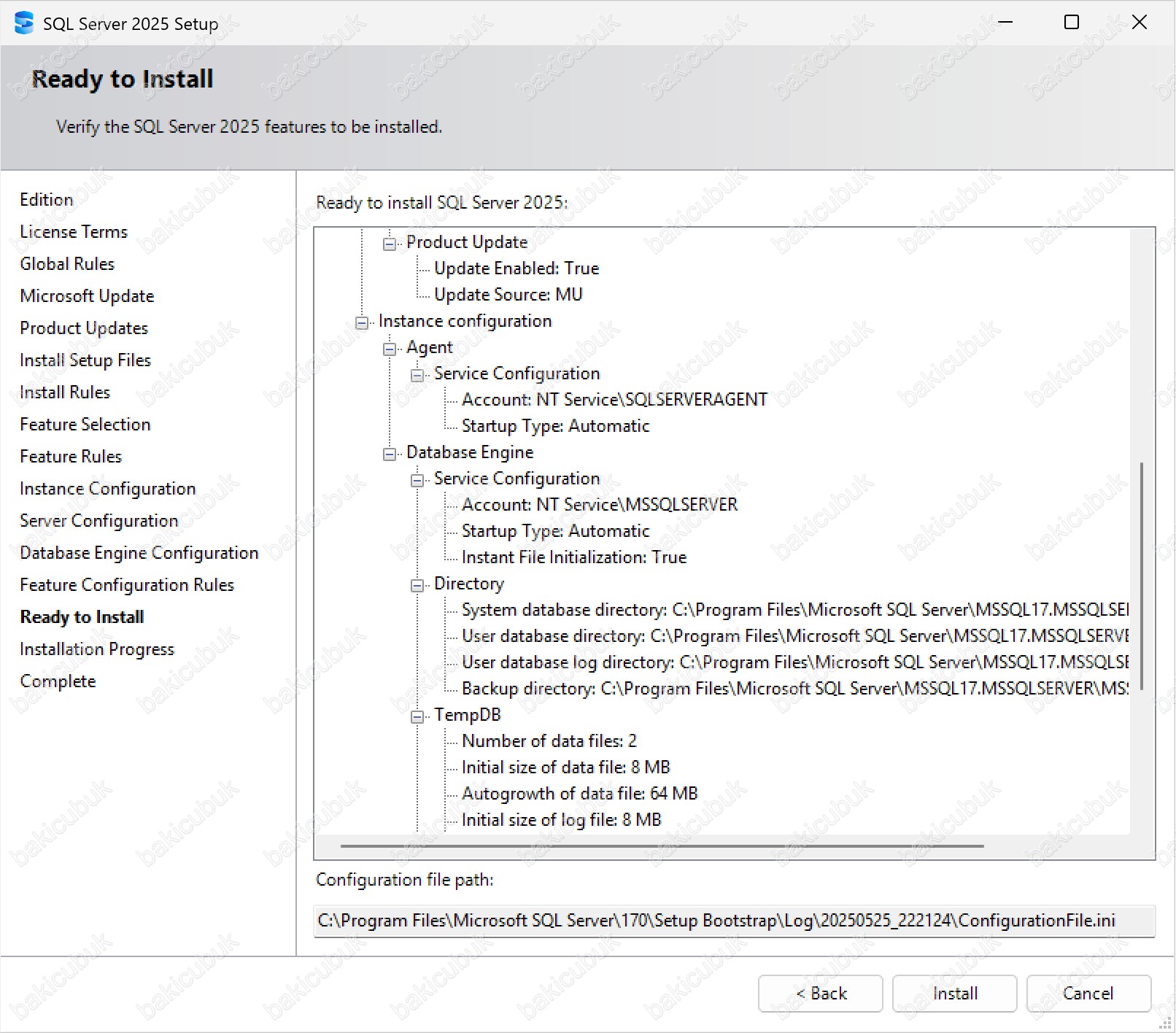Select the Feature Selection step
Image resolution: width=1176 pixels, height=1033 pixels.
[85, 425]
